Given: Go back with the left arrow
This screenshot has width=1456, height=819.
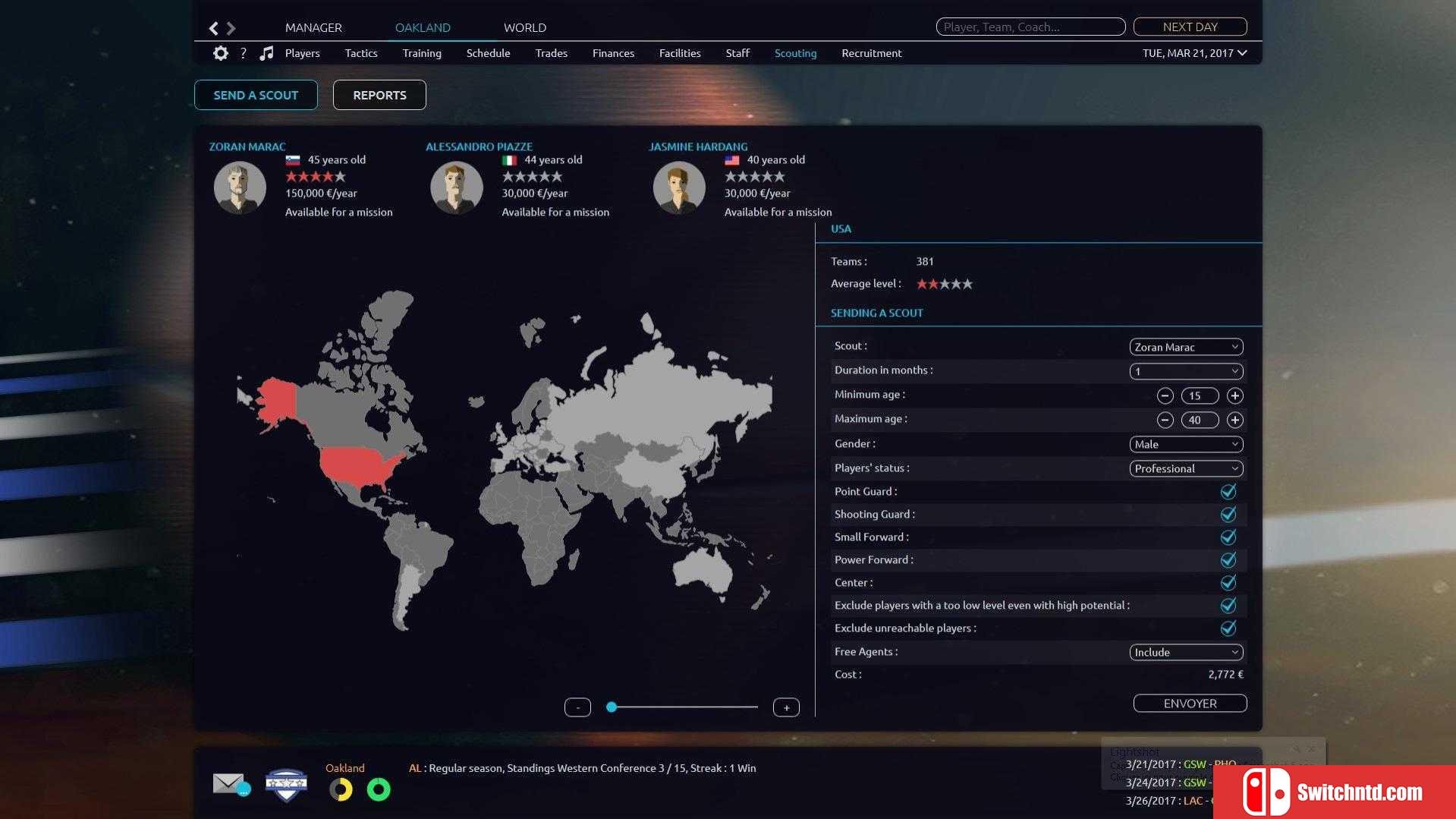Looking at the screenshot, I should point(214,28).
